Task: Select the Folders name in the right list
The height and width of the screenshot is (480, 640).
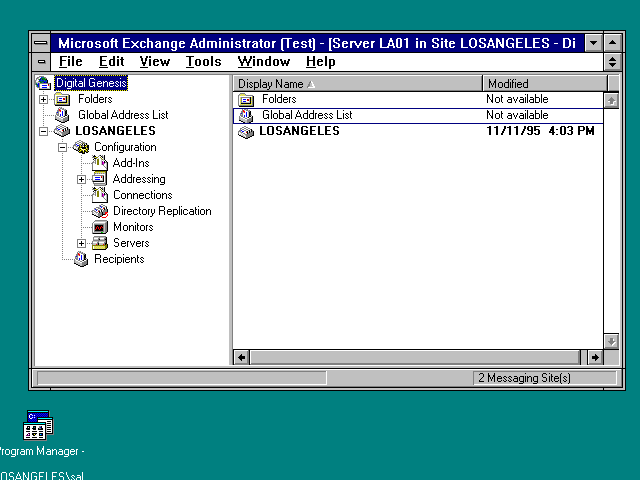Action: click(279, 99)
